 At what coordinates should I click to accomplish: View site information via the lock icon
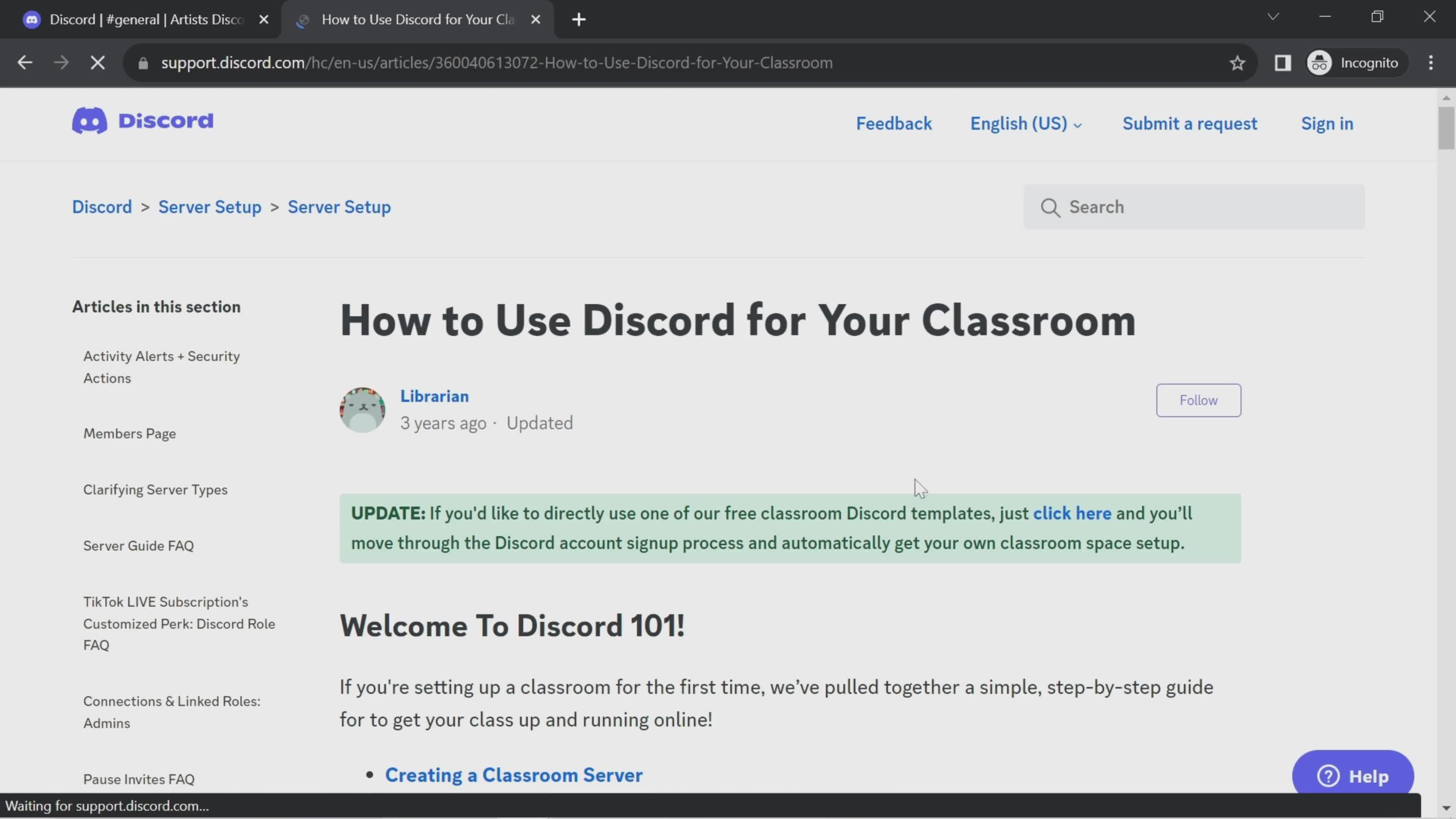click(x=143, y=63)
